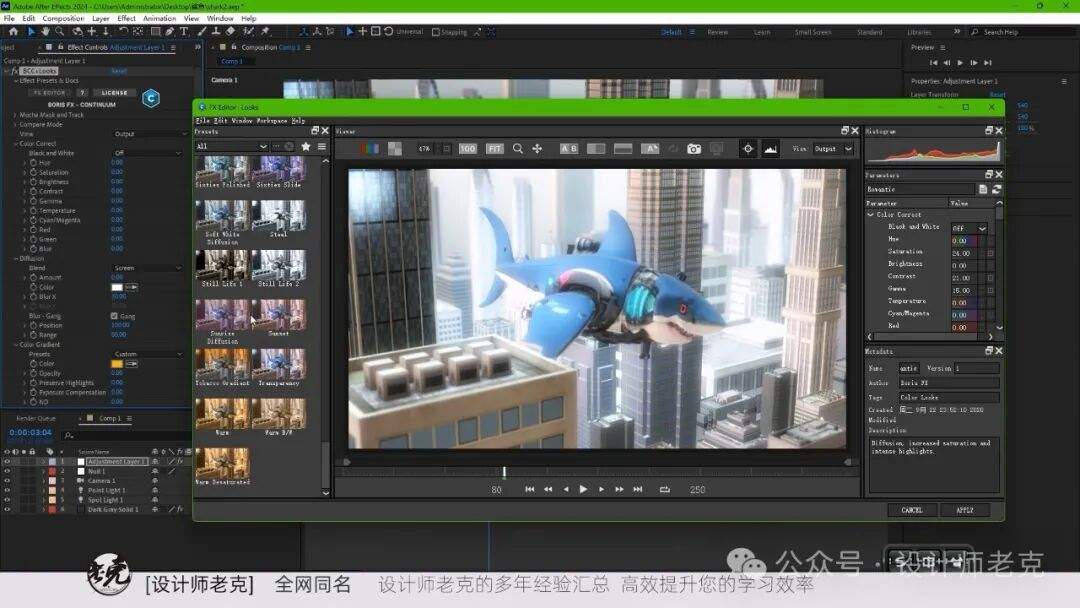Open the Animation menu in After Effects
The width and height of the screenshot is (1080, 608).
(x=159, y=19)
